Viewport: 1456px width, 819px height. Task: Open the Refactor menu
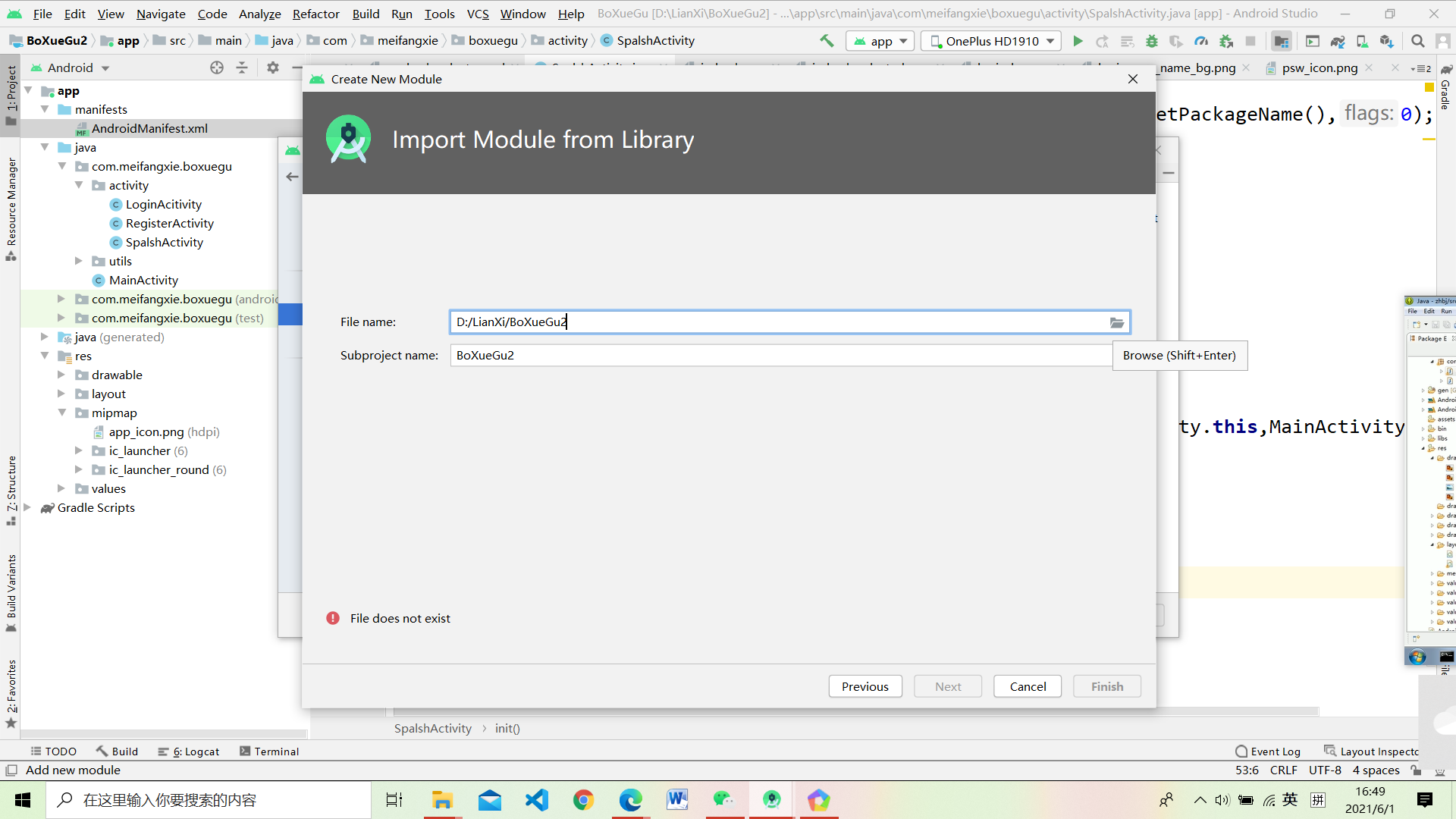[x=315, y=14]
